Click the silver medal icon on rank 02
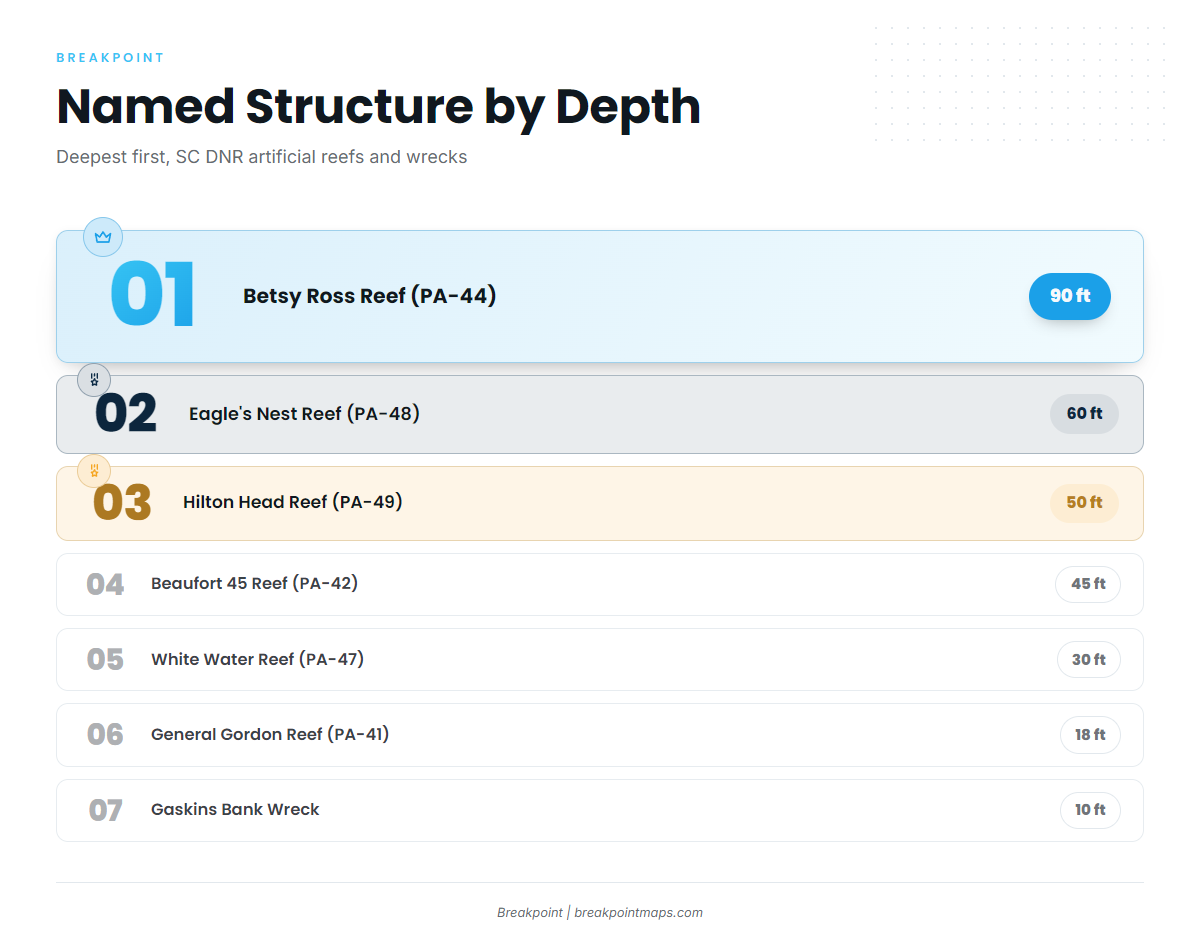Viewport: 1200px width, 946px height. [x=94, y=380]
